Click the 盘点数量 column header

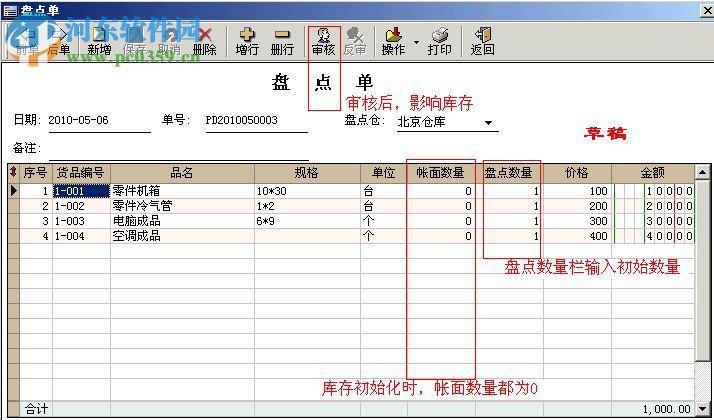coord(509,173)
